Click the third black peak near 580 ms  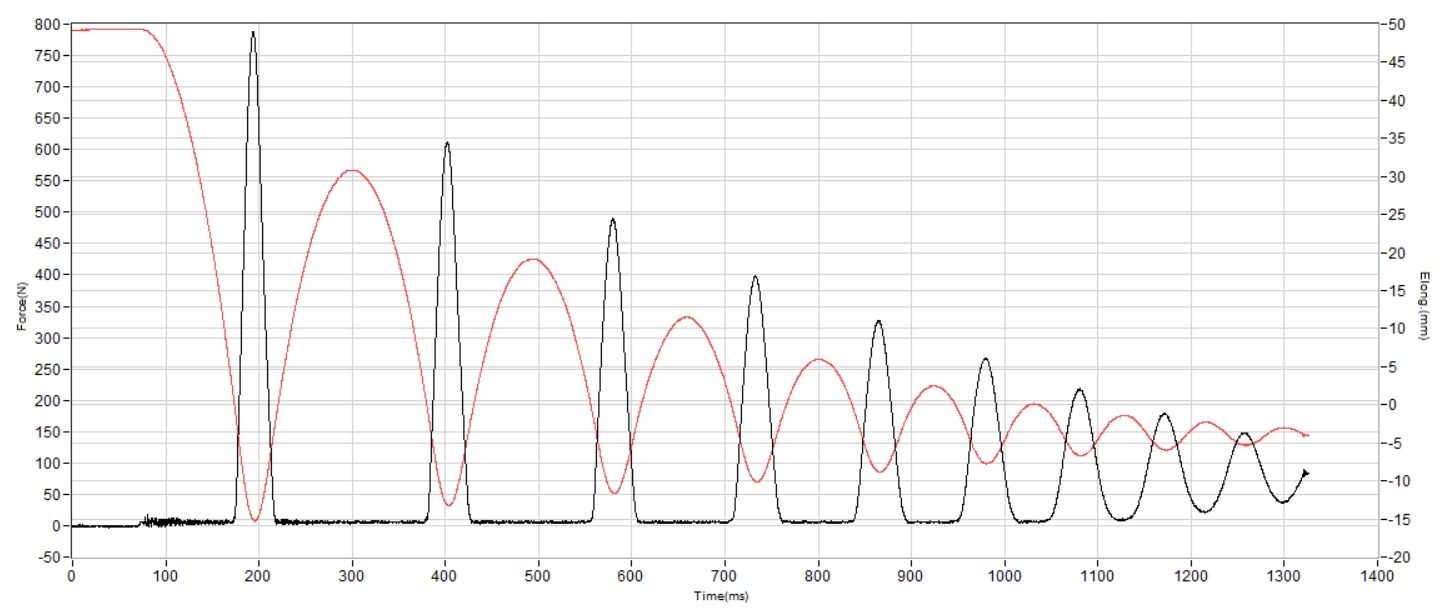(x=613, y=219)
